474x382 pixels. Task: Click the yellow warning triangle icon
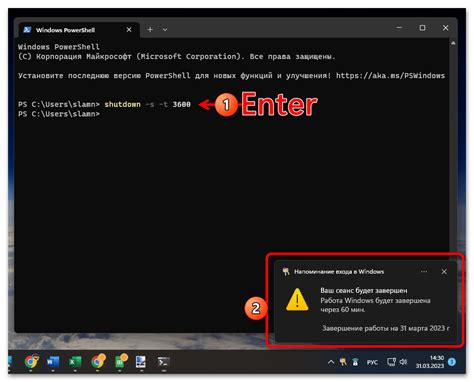coord(297,300)
